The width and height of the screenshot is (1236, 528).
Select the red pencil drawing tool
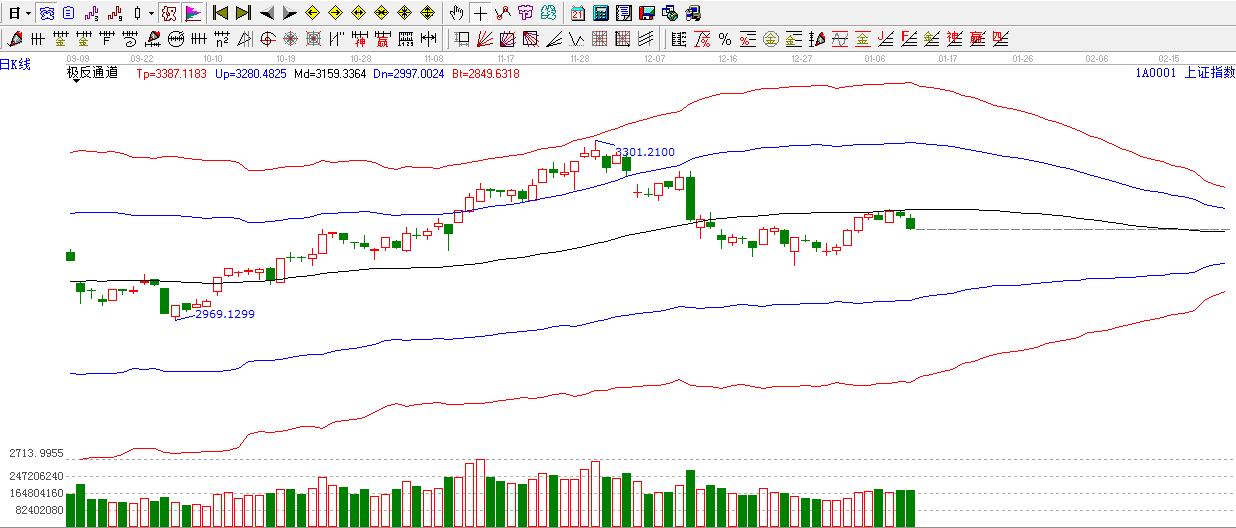(14, 39)
